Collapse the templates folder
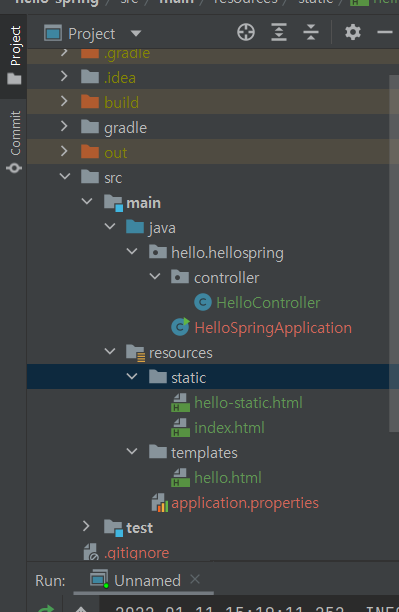Image resolution: width=399 pixels, height=612 pixels. point(132,451)
